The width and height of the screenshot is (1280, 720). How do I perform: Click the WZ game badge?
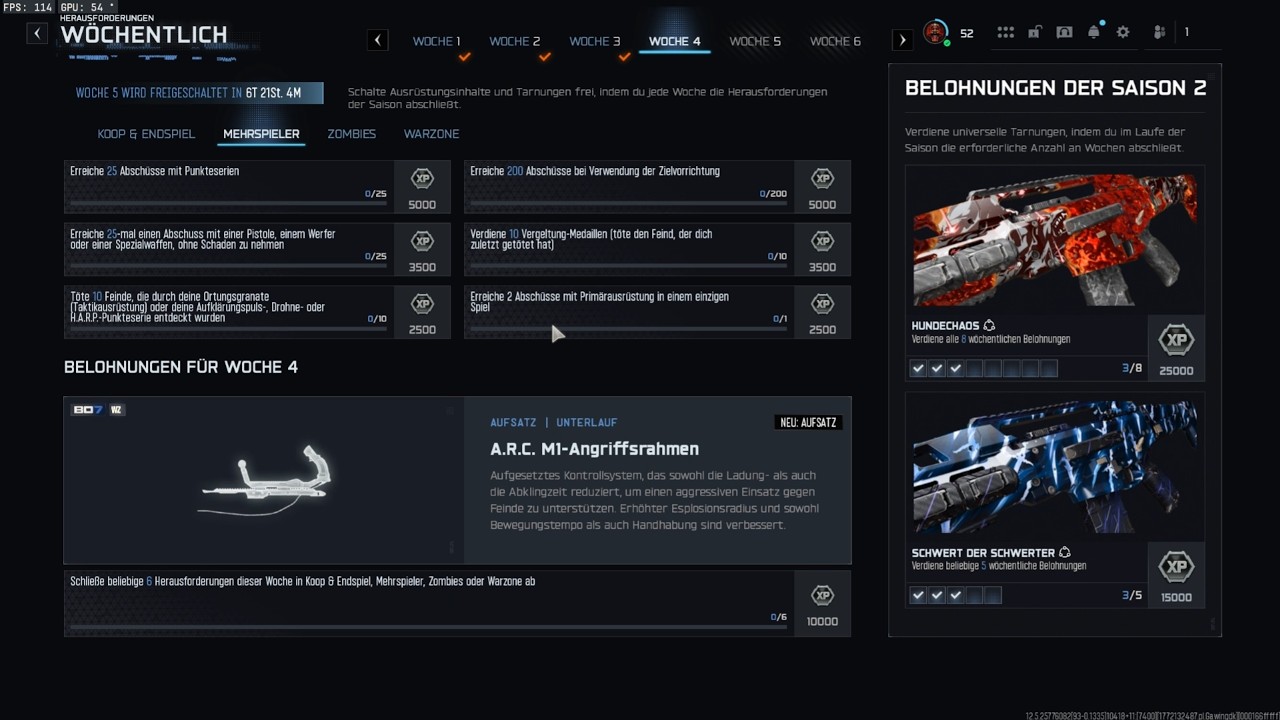click(x=116, y=410)
